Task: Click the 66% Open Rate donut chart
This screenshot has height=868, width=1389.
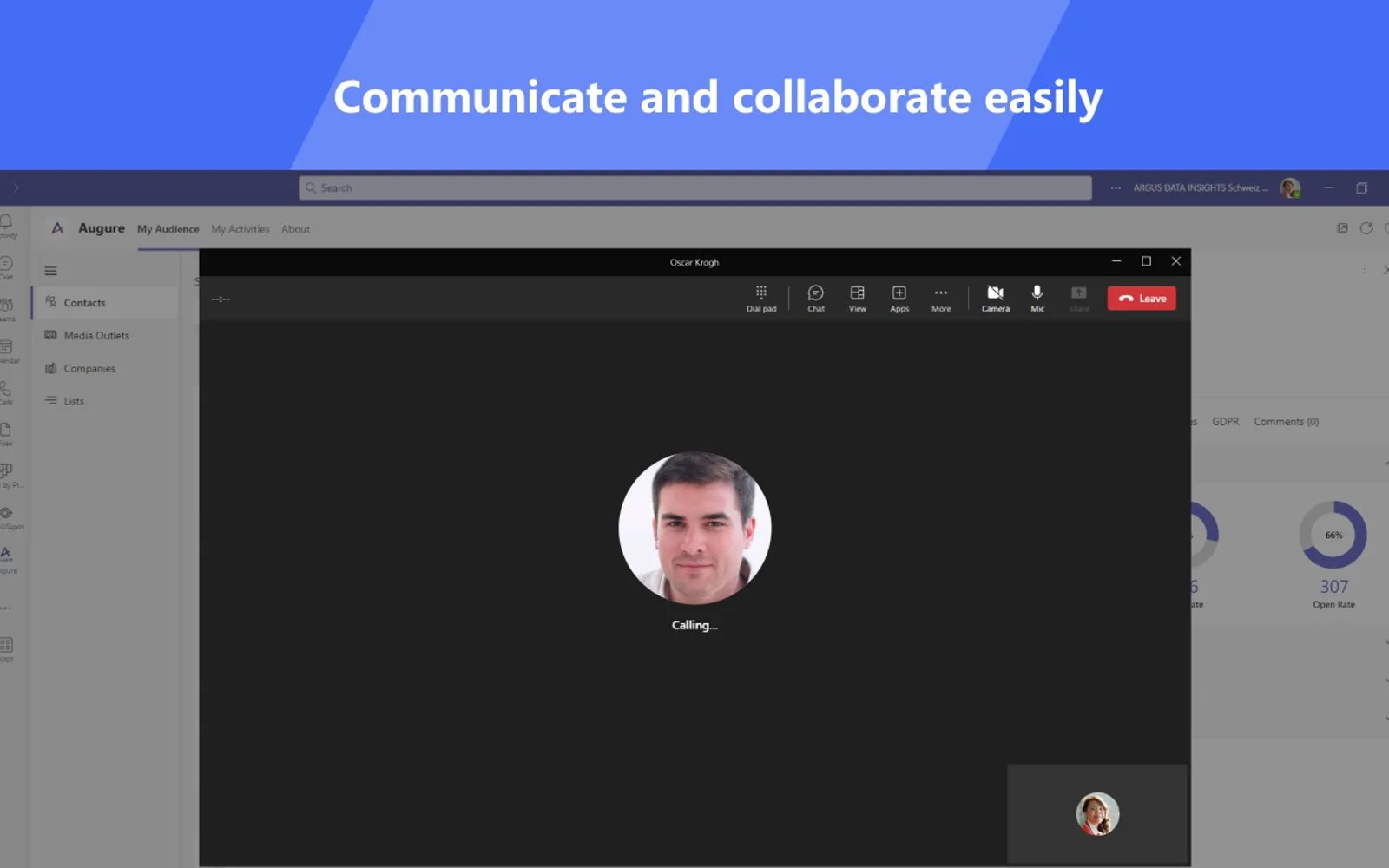Action: click(x=1333, y=535)
